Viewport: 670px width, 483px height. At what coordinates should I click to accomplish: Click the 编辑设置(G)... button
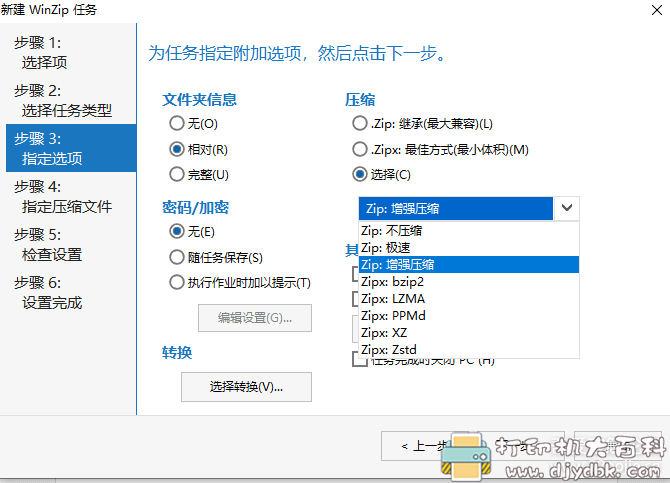click(255, 318)
